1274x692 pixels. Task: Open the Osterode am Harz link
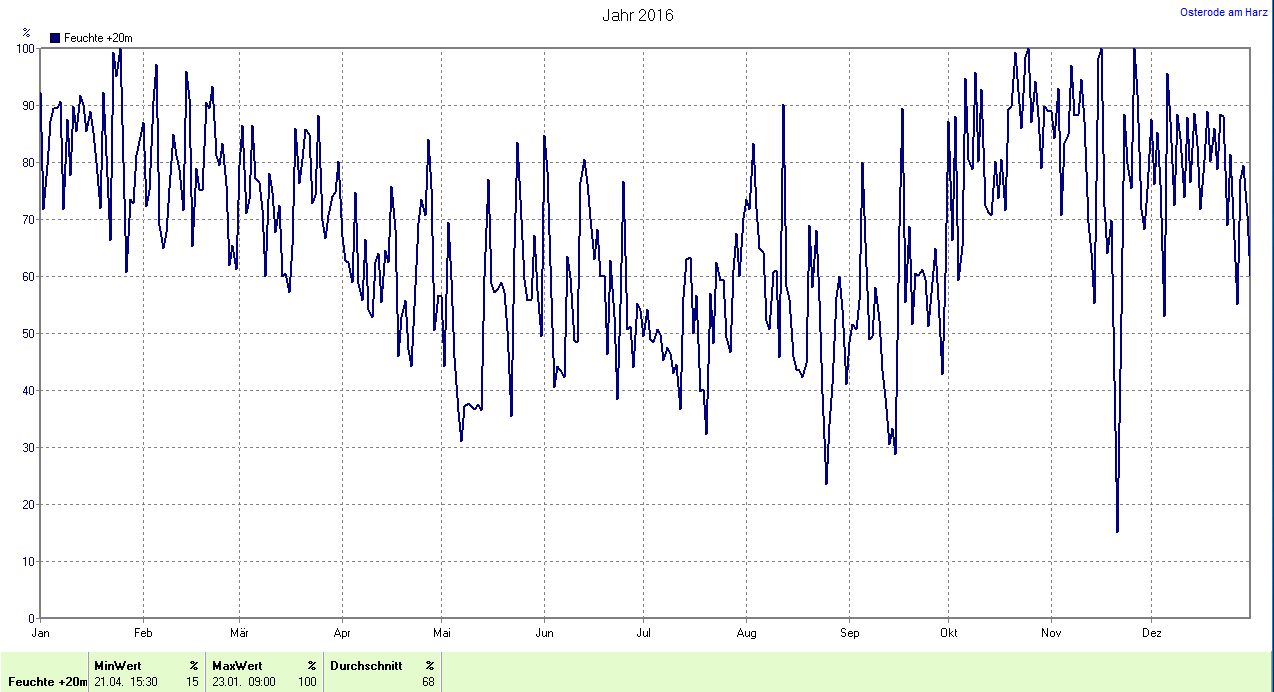pos(1224,12)
